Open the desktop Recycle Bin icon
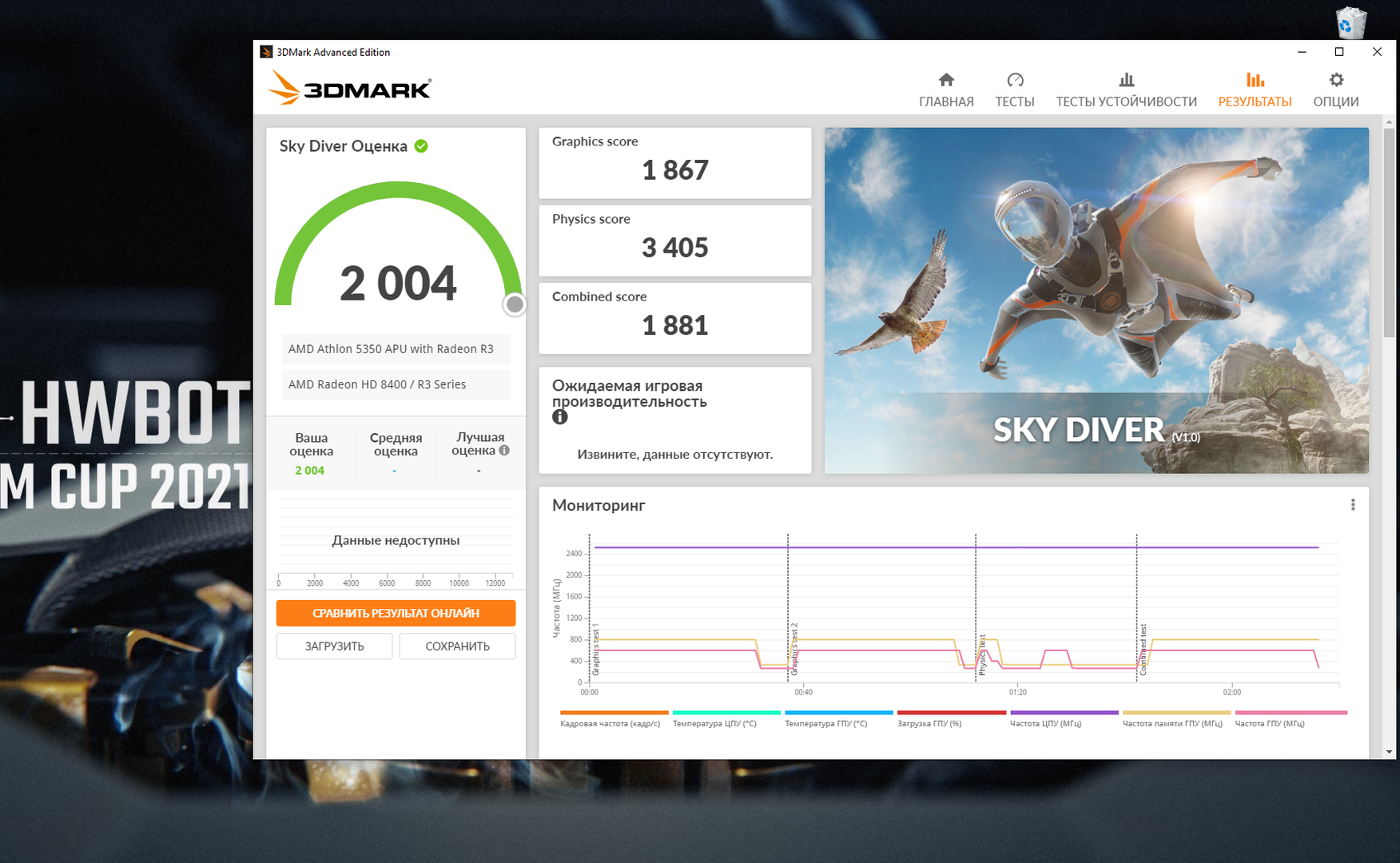Viewport: 1400px width, 863px height. point(1350,22)
